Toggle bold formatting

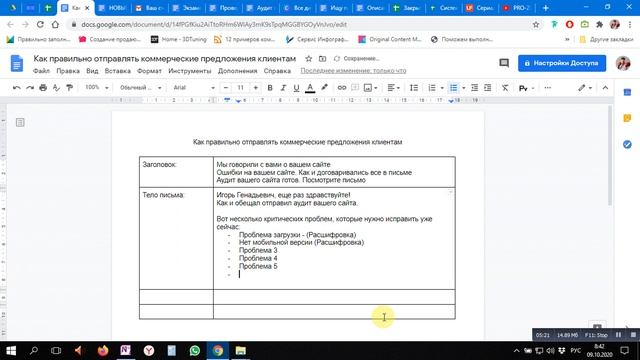pos(270,88)
